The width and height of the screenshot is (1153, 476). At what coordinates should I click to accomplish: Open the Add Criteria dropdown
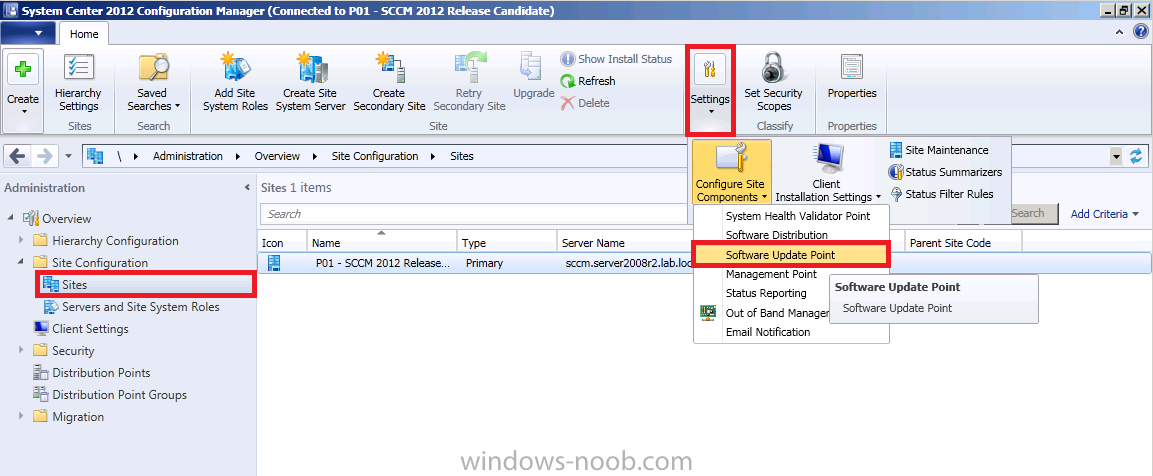point(1104,214)
